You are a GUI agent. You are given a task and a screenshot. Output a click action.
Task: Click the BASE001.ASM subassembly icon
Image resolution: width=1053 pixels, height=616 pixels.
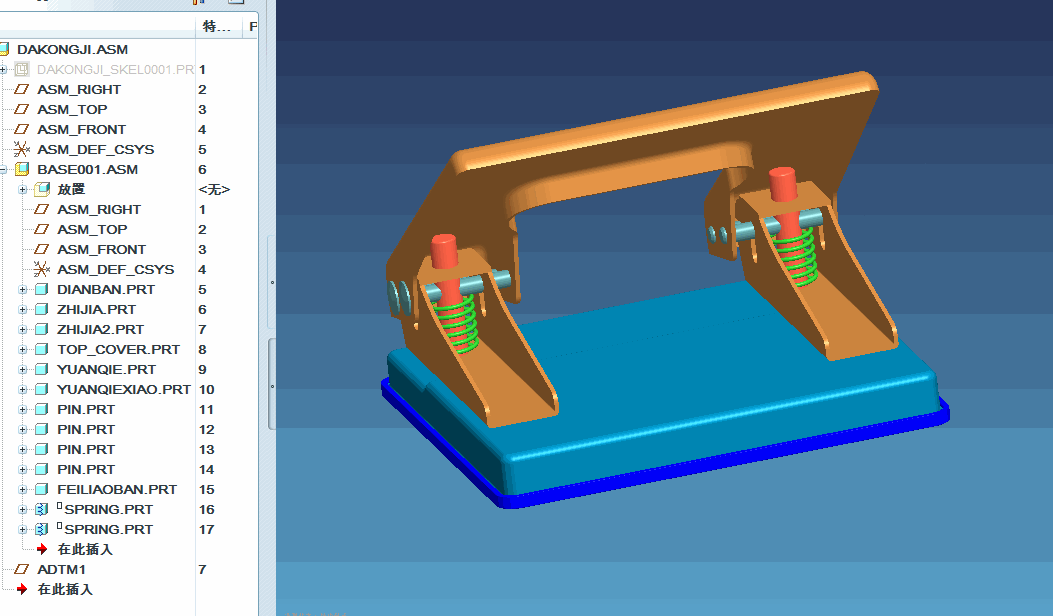click(x=21, y=169)
